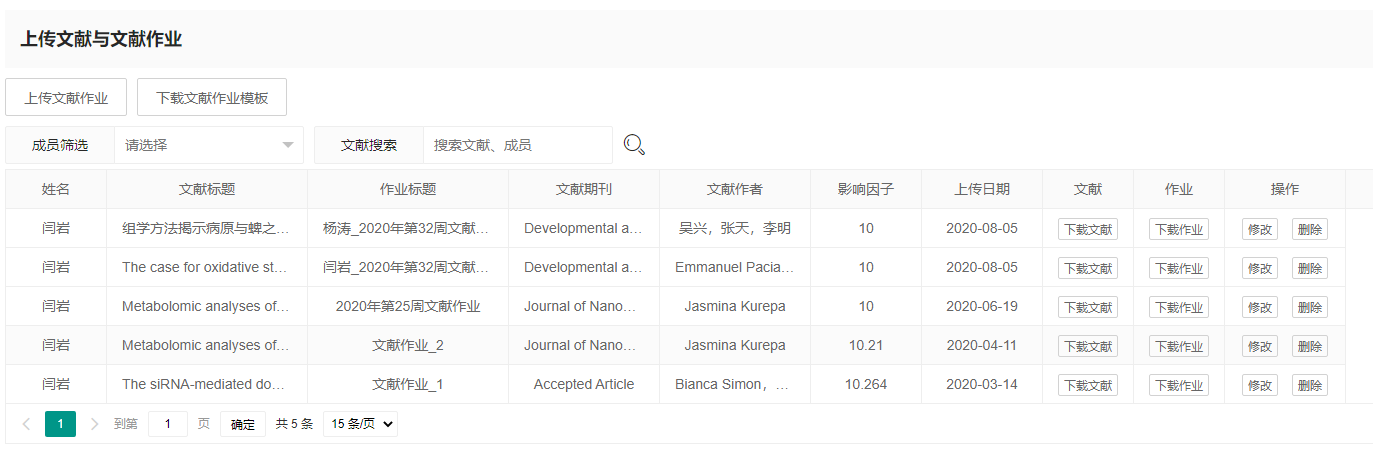Select page 1 in pagination
This screenshot has height=459, width=1373.
[60, 424]
